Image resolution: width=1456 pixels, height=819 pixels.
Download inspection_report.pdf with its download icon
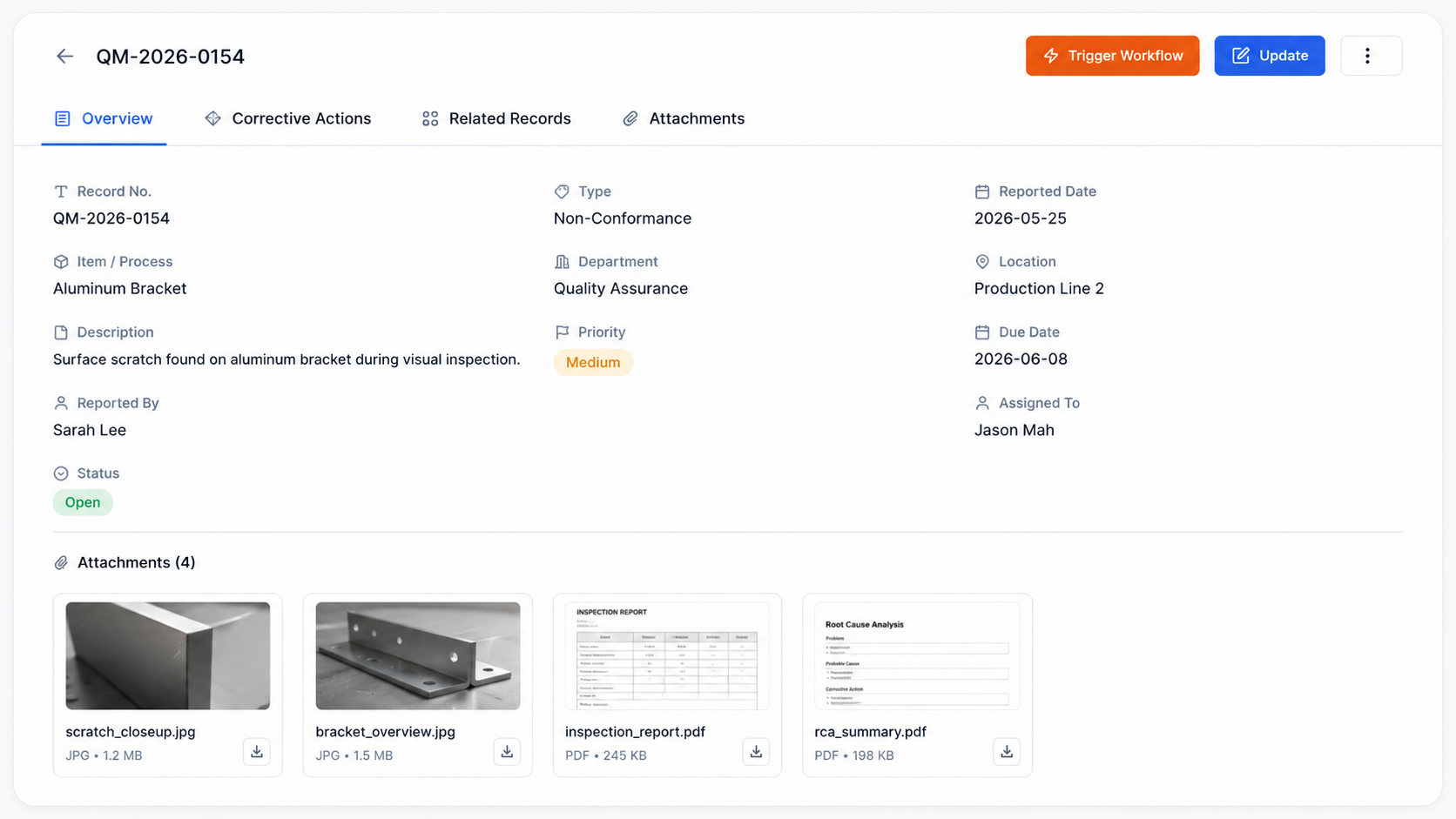click(x=756, y=752)
